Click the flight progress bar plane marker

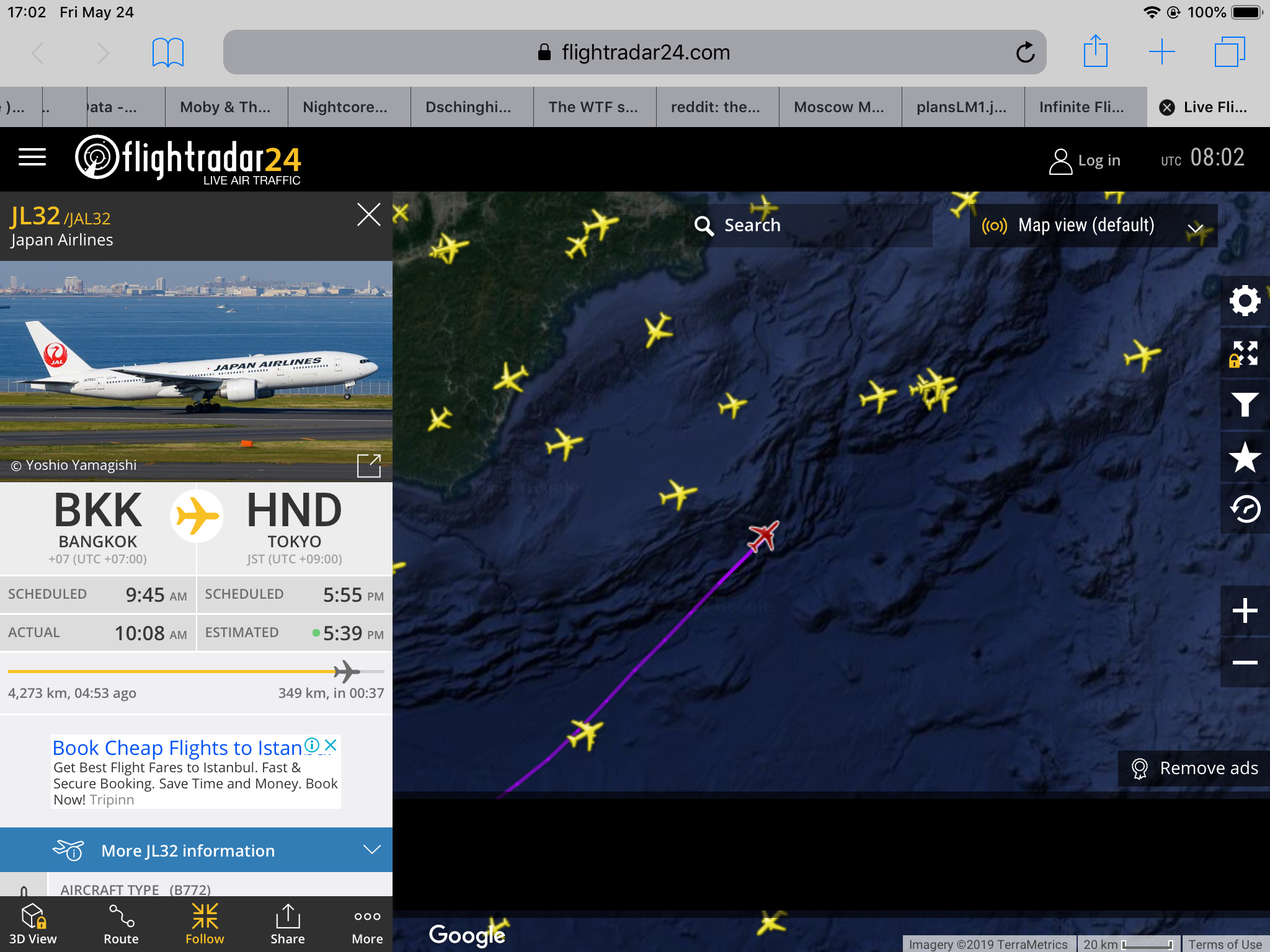pos(347,671)
